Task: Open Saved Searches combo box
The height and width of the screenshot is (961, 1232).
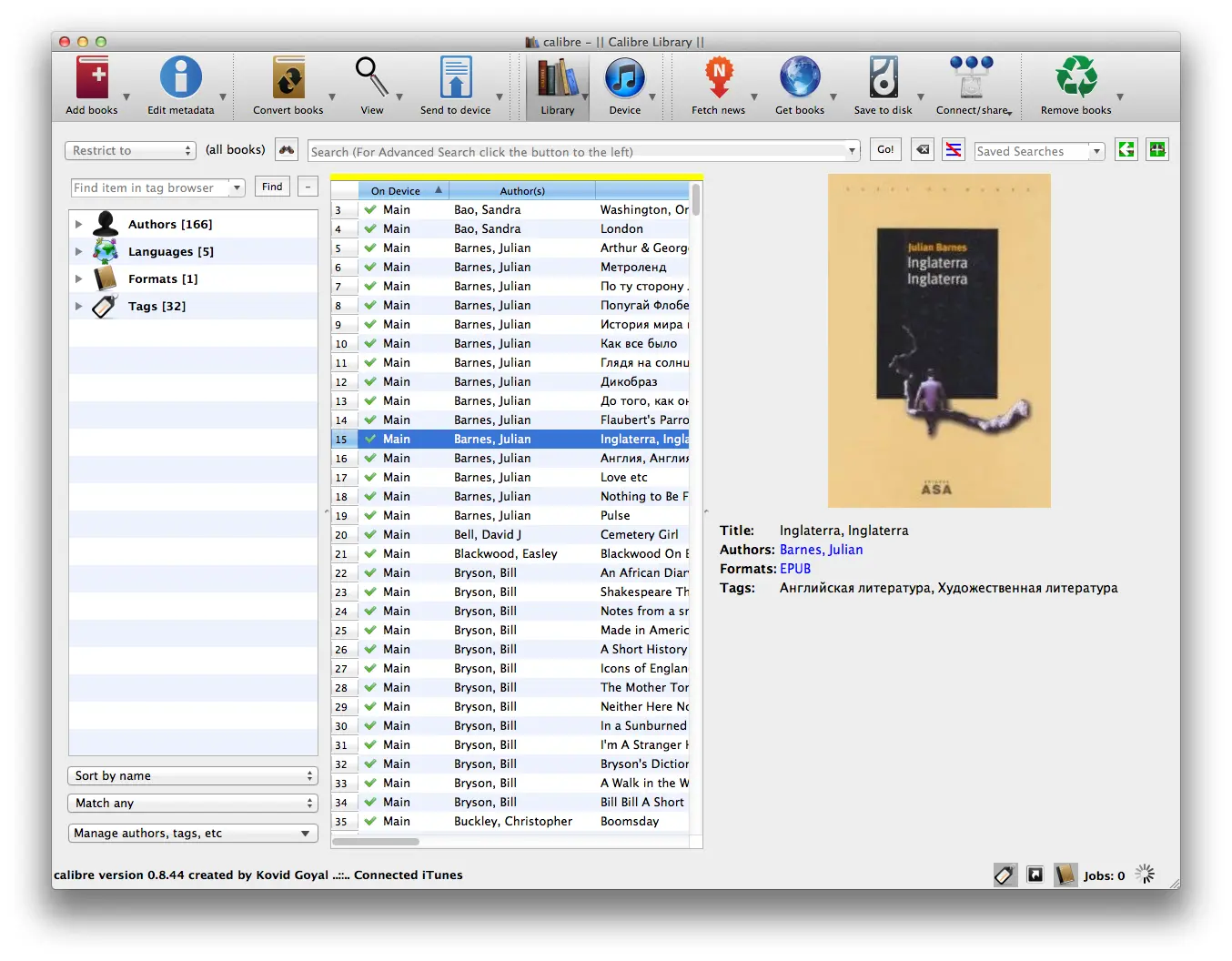Action: coord(1039,151)
